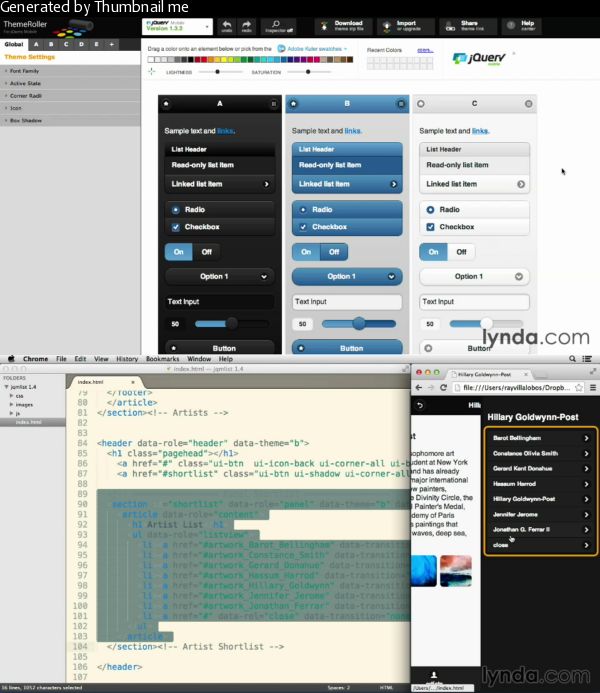Screen dimensions: 600x693
Task: Click the jQuery Mobile logo
Action: pos(479,58)
